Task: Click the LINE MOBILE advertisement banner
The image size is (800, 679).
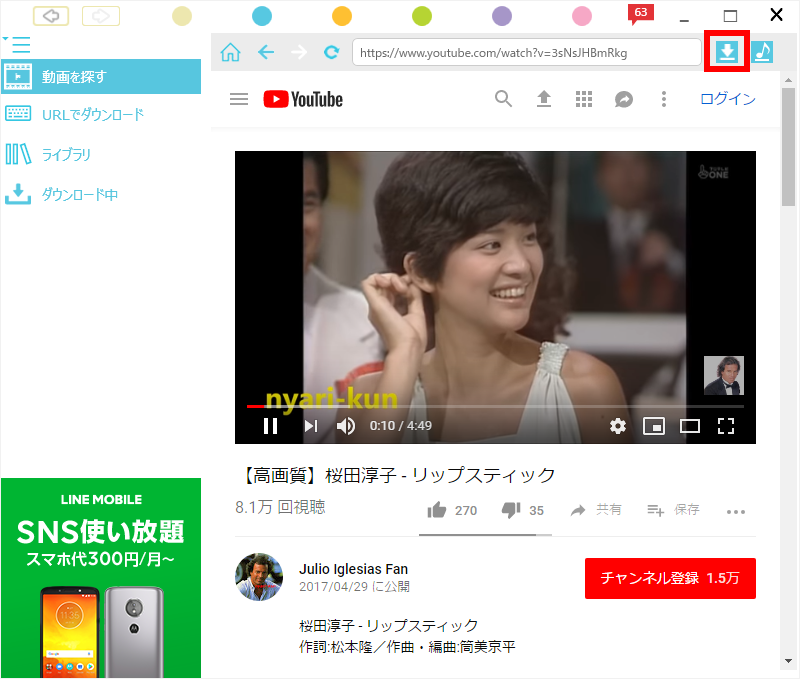Action: click(101, 578)
